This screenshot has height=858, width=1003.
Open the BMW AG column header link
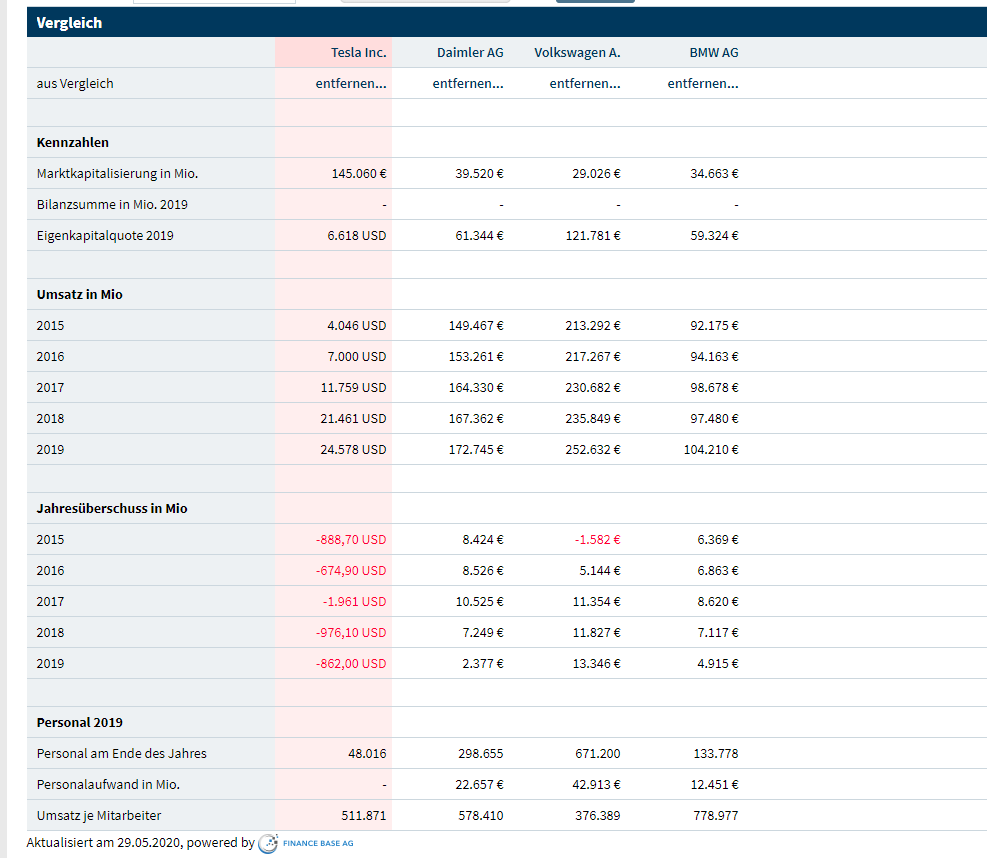coord(713,53)
